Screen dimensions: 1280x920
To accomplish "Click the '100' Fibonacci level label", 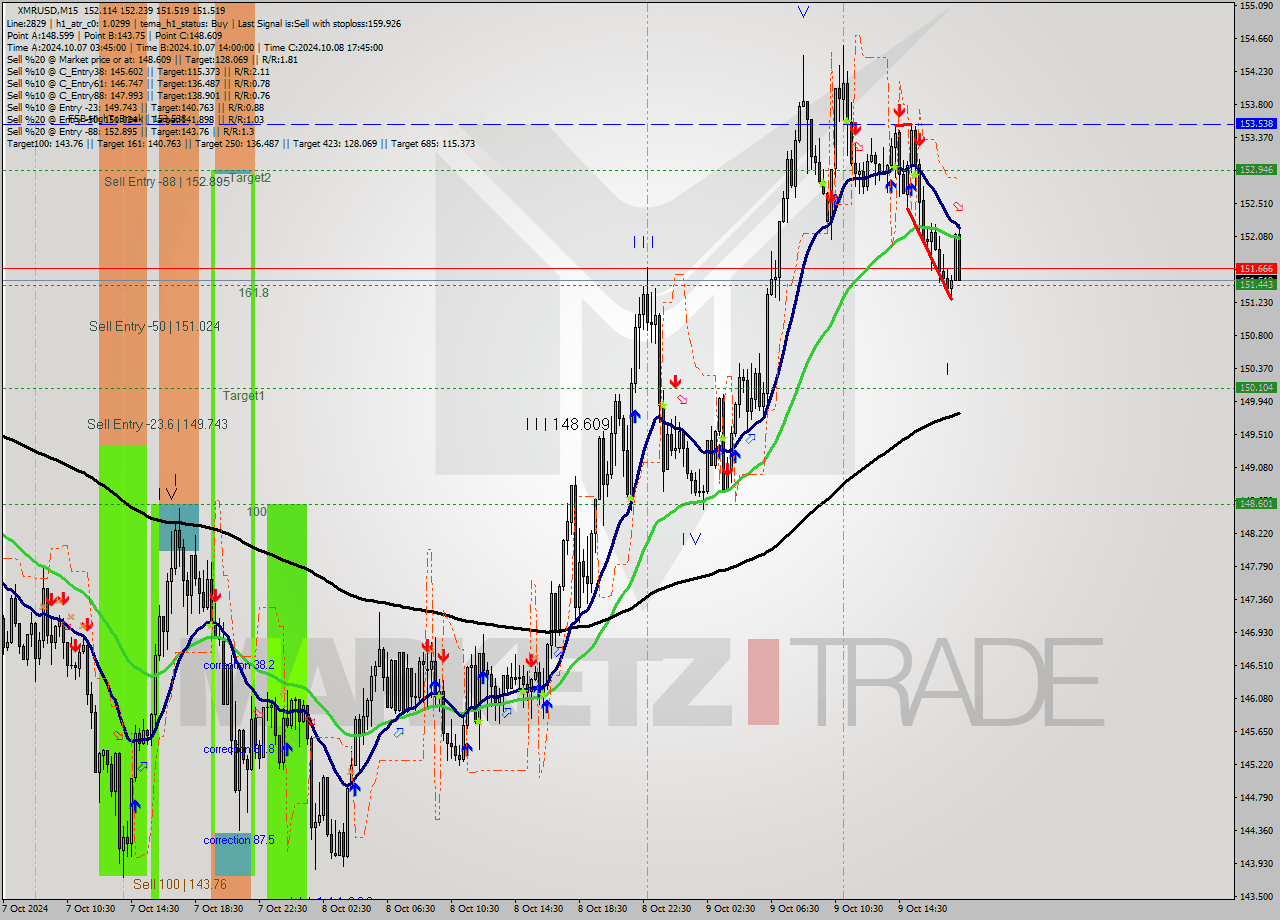I will coord(257,511).
